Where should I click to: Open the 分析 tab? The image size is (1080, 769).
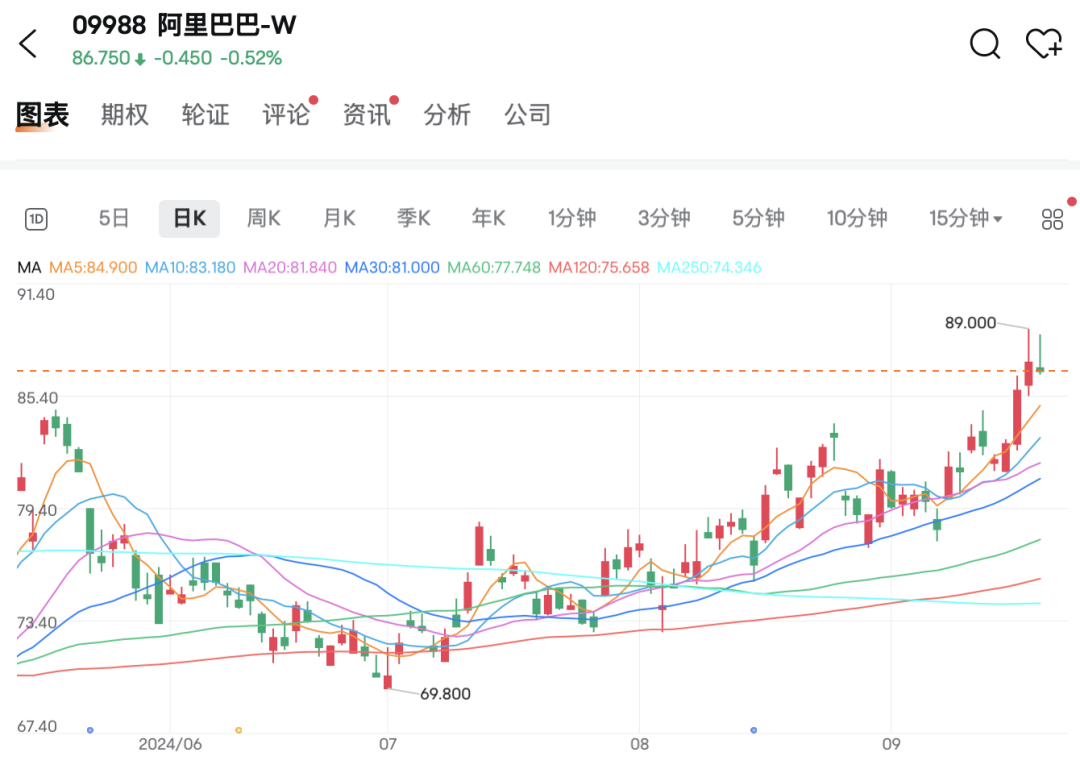pyautogui.click(x=447, y=114)
